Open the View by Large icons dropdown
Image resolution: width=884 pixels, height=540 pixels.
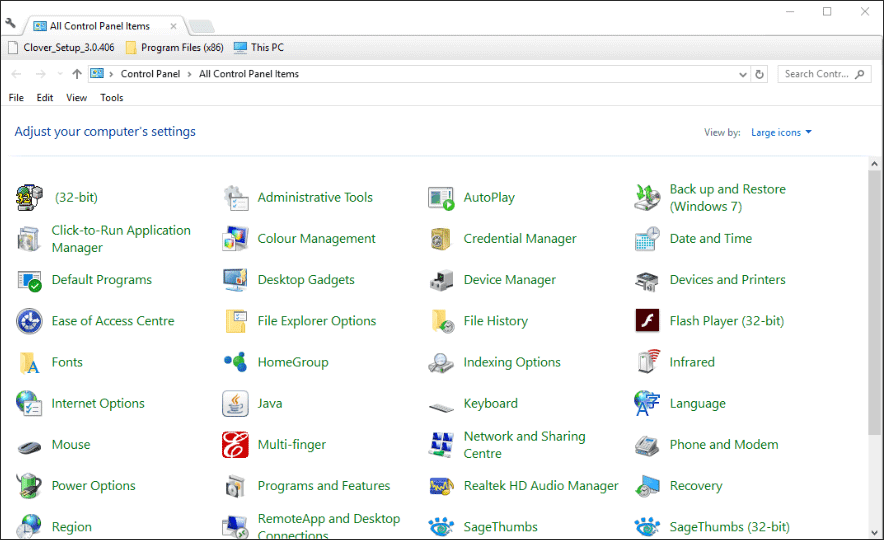[781, 132]
